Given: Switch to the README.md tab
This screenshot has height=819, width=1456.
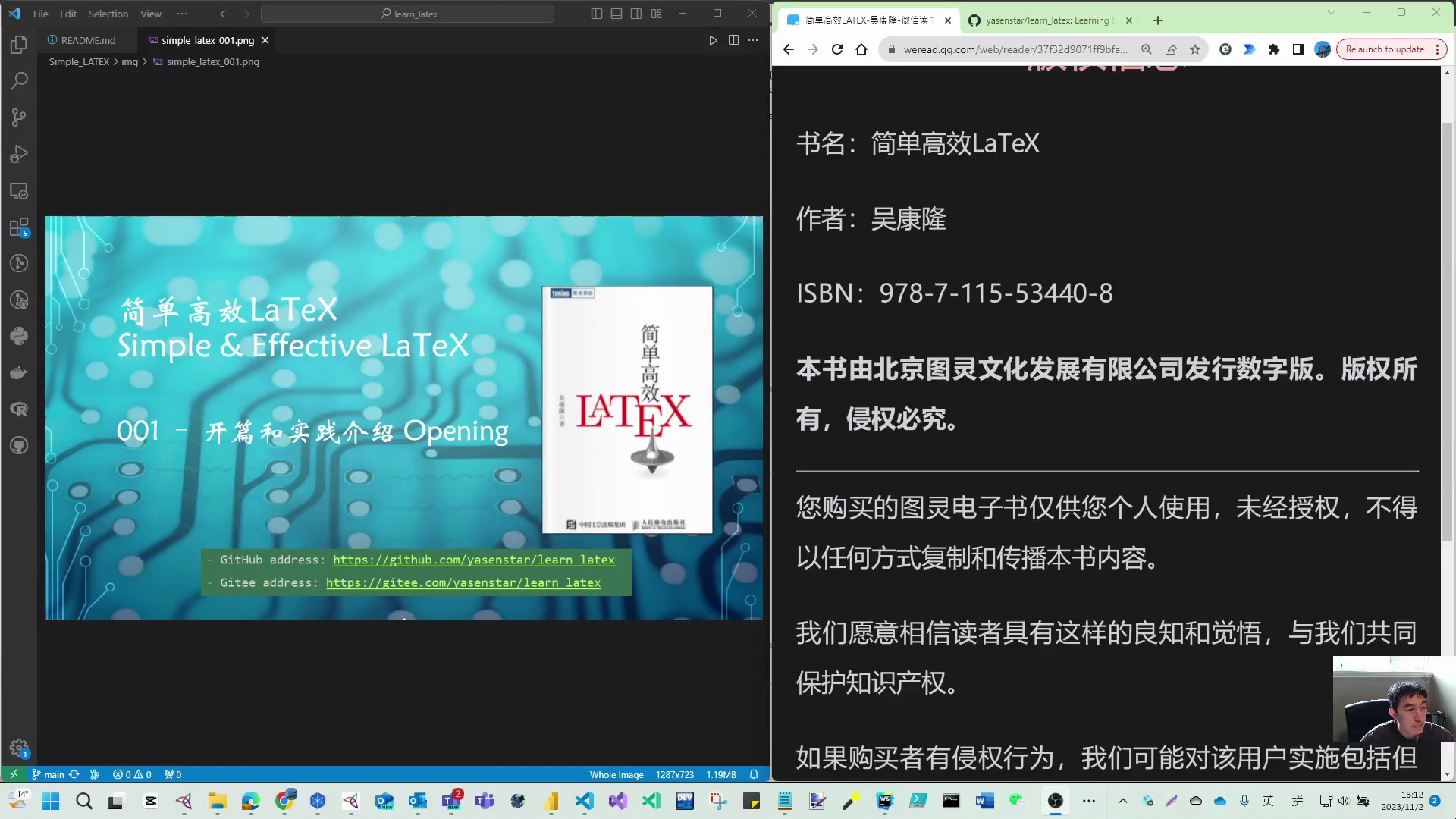Looking at the screenshot, I should point(88,40).
